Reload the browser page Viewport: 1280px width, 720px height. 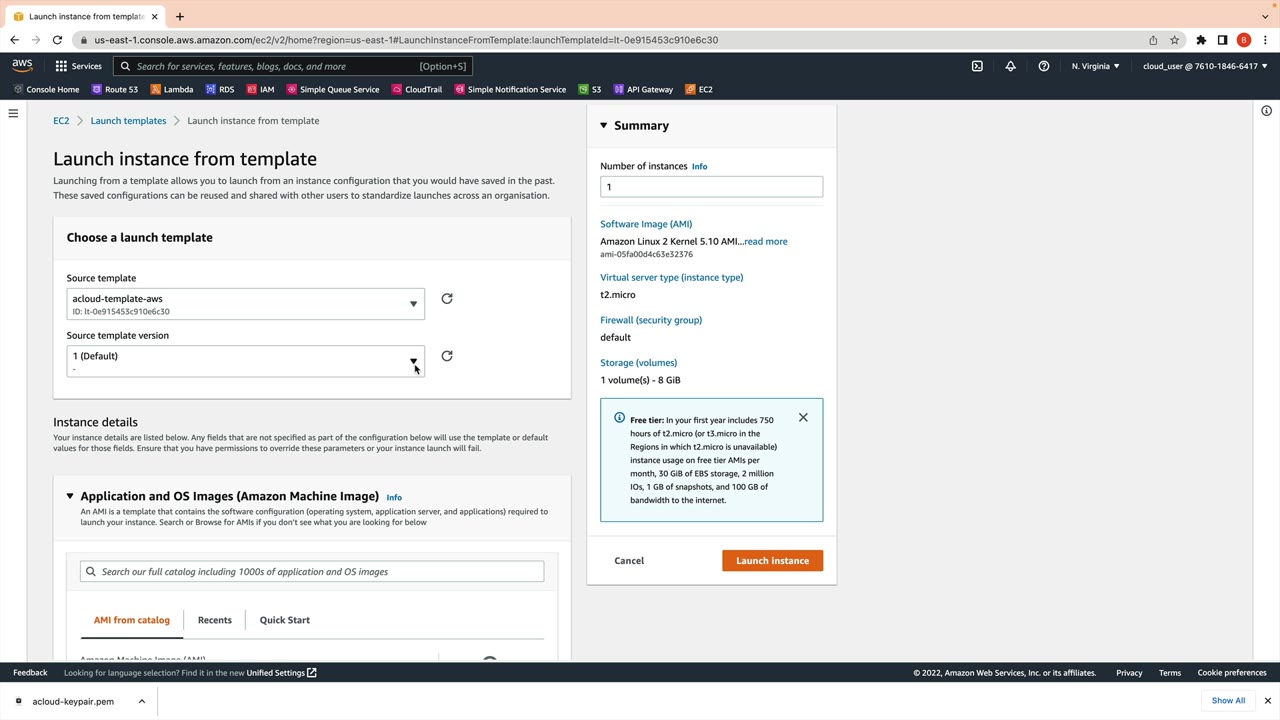tap(57, 40)
